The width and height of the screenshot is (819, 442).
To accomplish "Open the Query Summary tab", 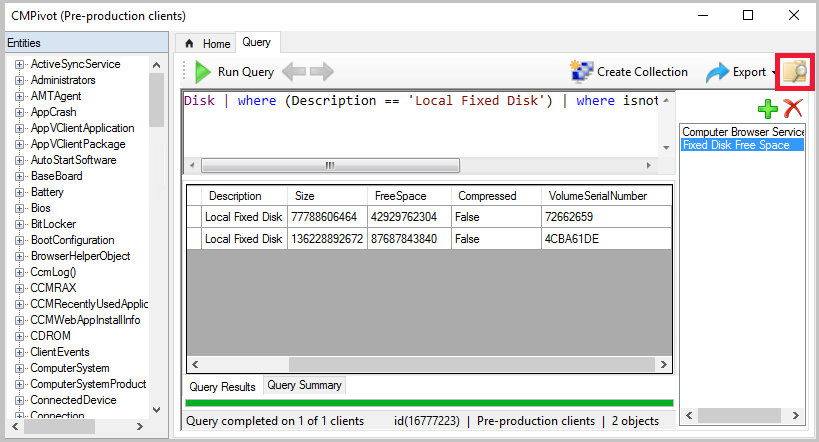I will point(304,385).
